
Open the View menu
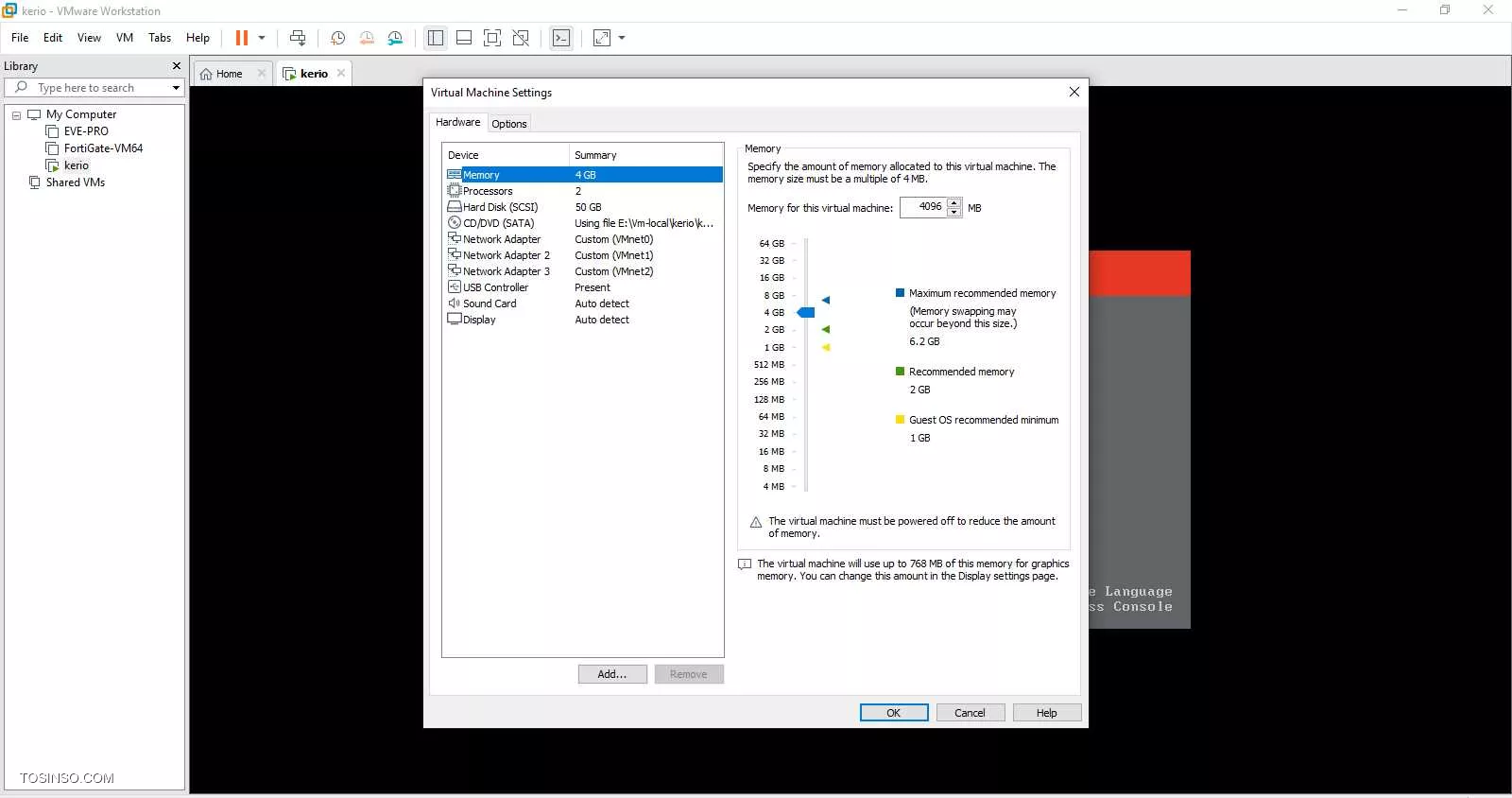coord(89,38)
